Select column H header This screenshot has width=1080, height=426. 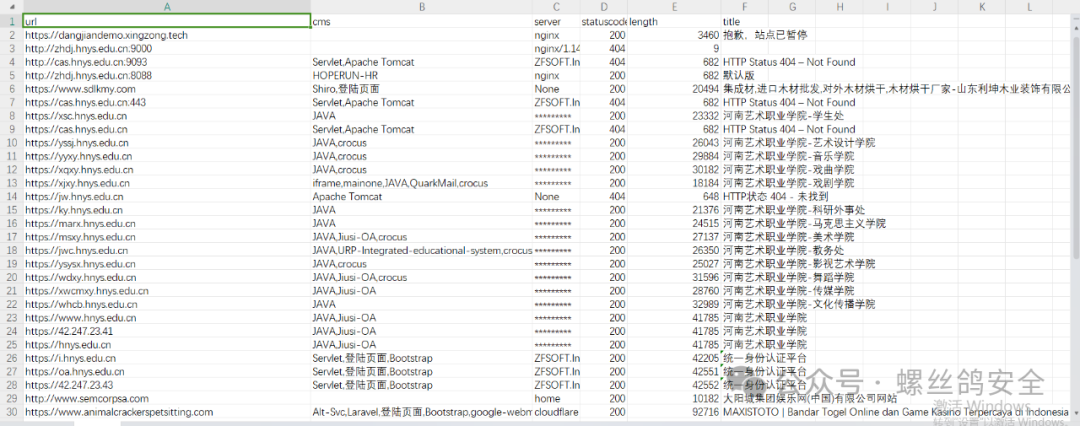coord(839,7)
